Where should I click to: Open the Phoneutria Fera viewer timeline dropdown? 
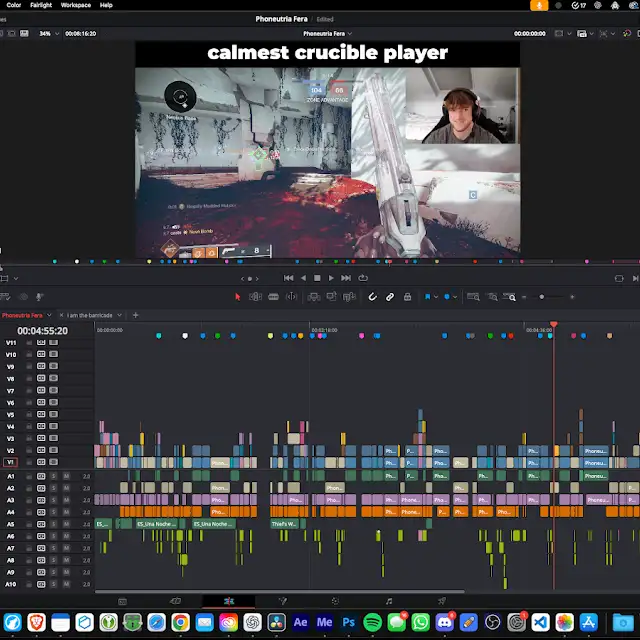[350, 33]
